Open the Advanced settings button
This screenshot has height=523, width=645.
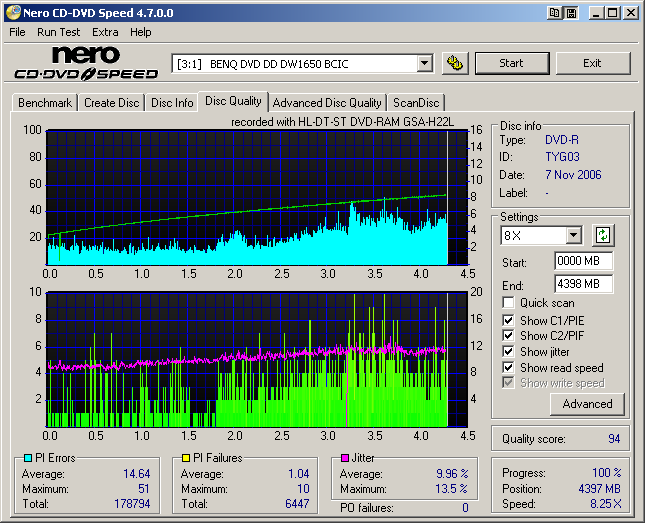587,404
